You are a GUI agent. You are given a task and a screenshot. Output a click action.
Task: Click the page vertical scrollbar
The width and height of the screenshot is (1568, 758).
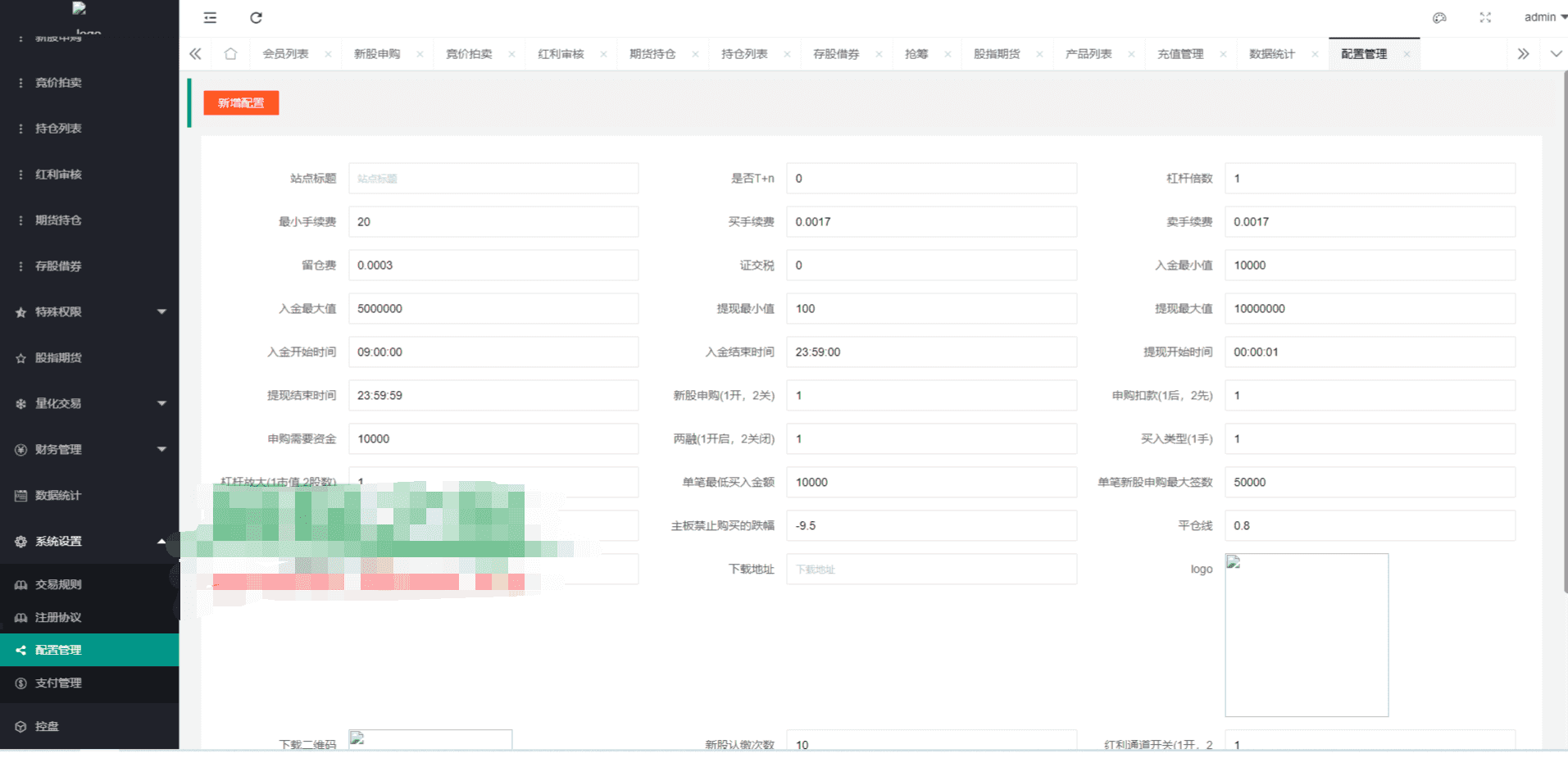(x=1565, y=332)
